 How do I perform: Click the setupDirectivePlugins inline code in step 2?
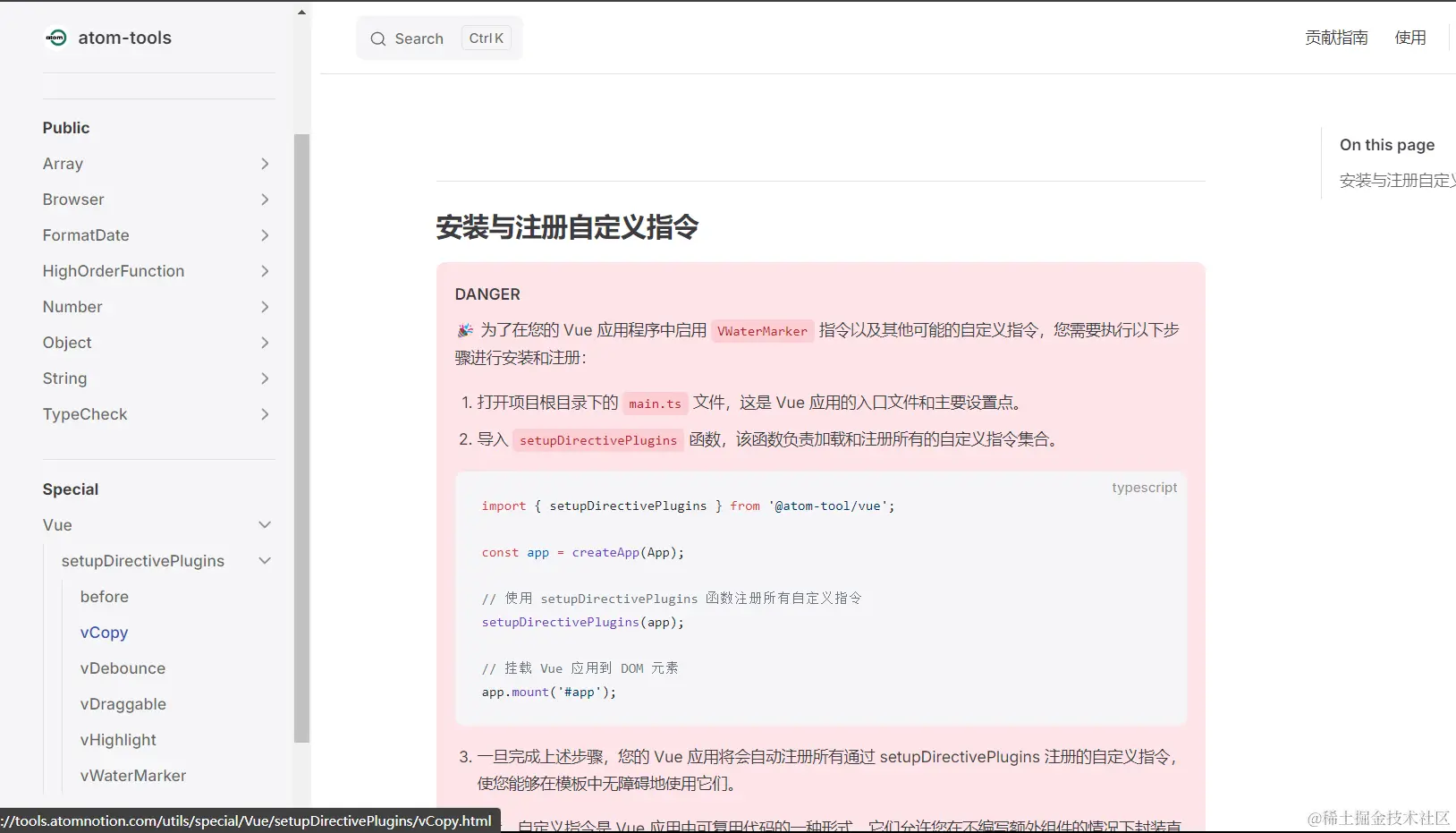point(598,440)
